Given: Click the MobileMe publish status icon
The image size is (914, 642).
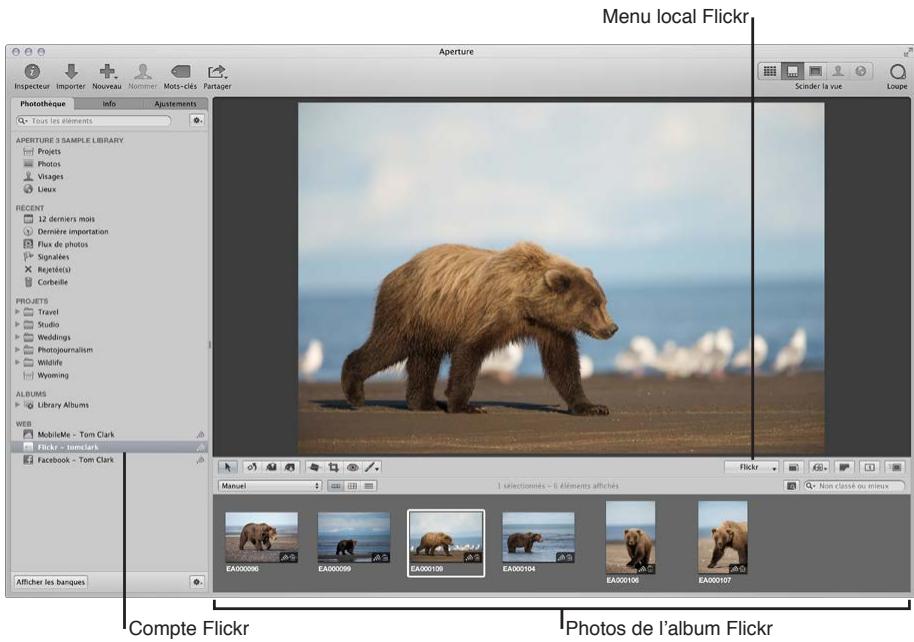Looking at the screenshot, I should coord(200,435).
